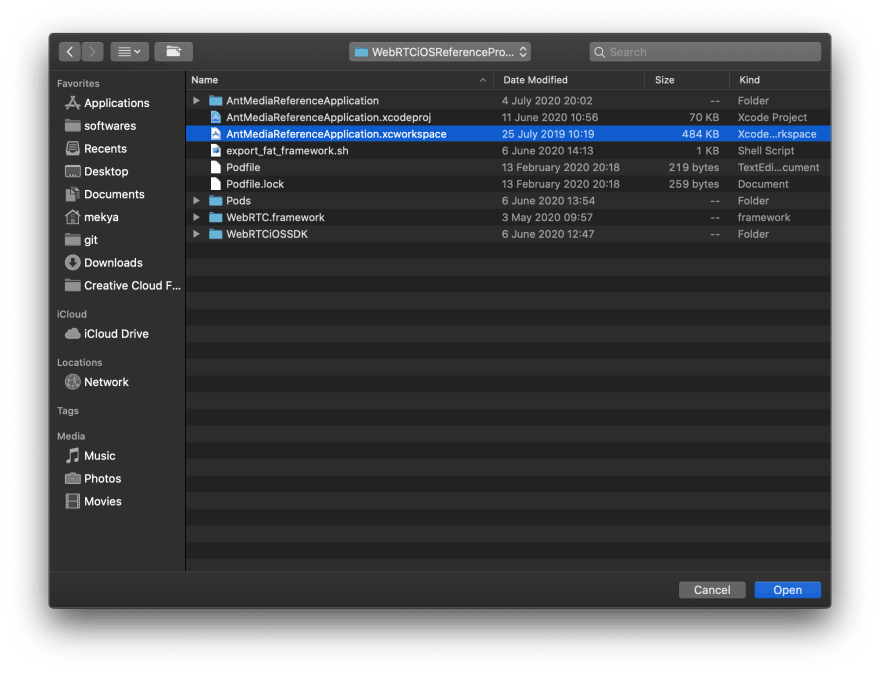
Task: Select the WebRTCiOSSDK folder icon
Action: click(x=216, y=234)
